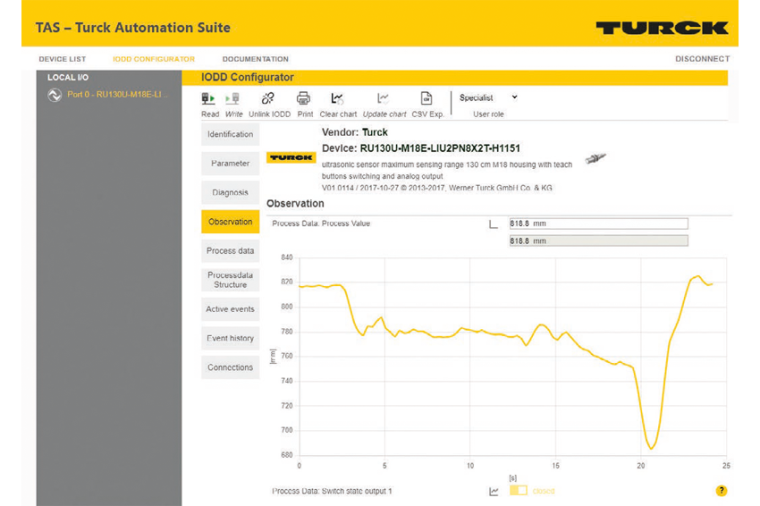The height and width of the screenshot is (506, 760).
Task: Show the Event history section
Action: pyautogui.click(x=230, y=338)
